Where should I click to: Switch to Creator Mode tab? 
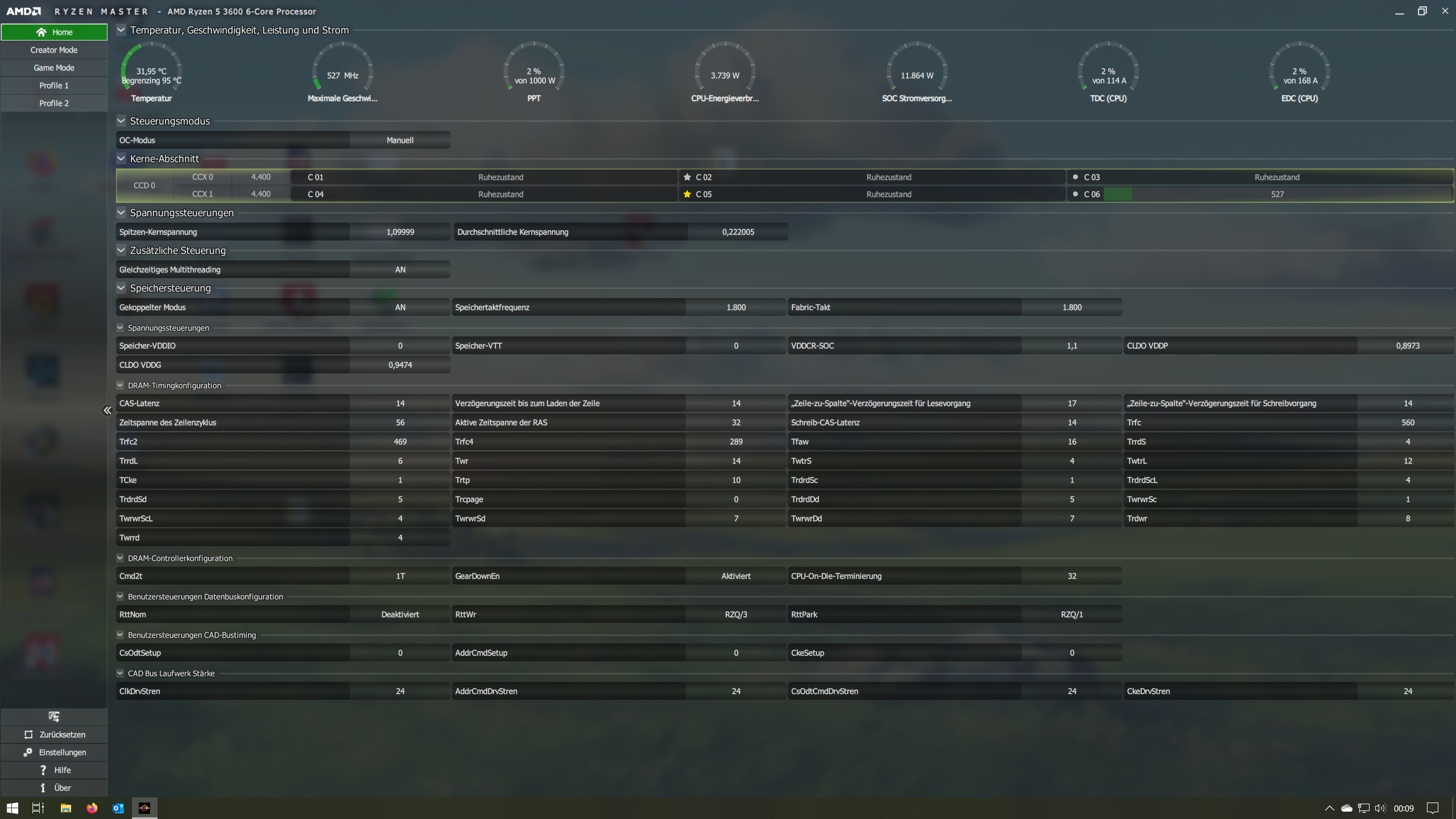point(54,50)
